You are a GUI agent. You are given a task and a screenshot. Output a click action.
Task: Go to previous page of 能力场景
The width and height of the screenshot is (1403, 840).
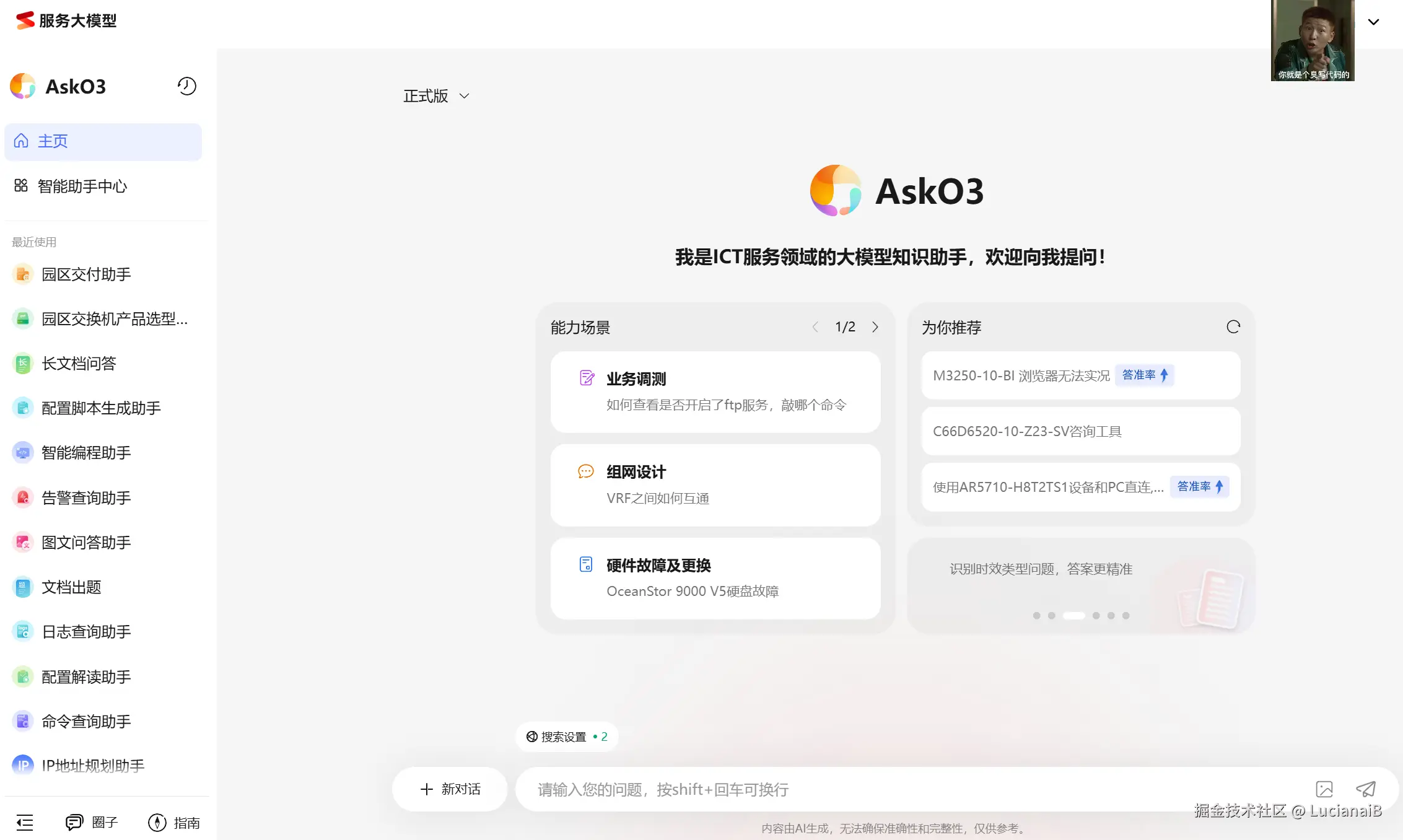point(815,327)
